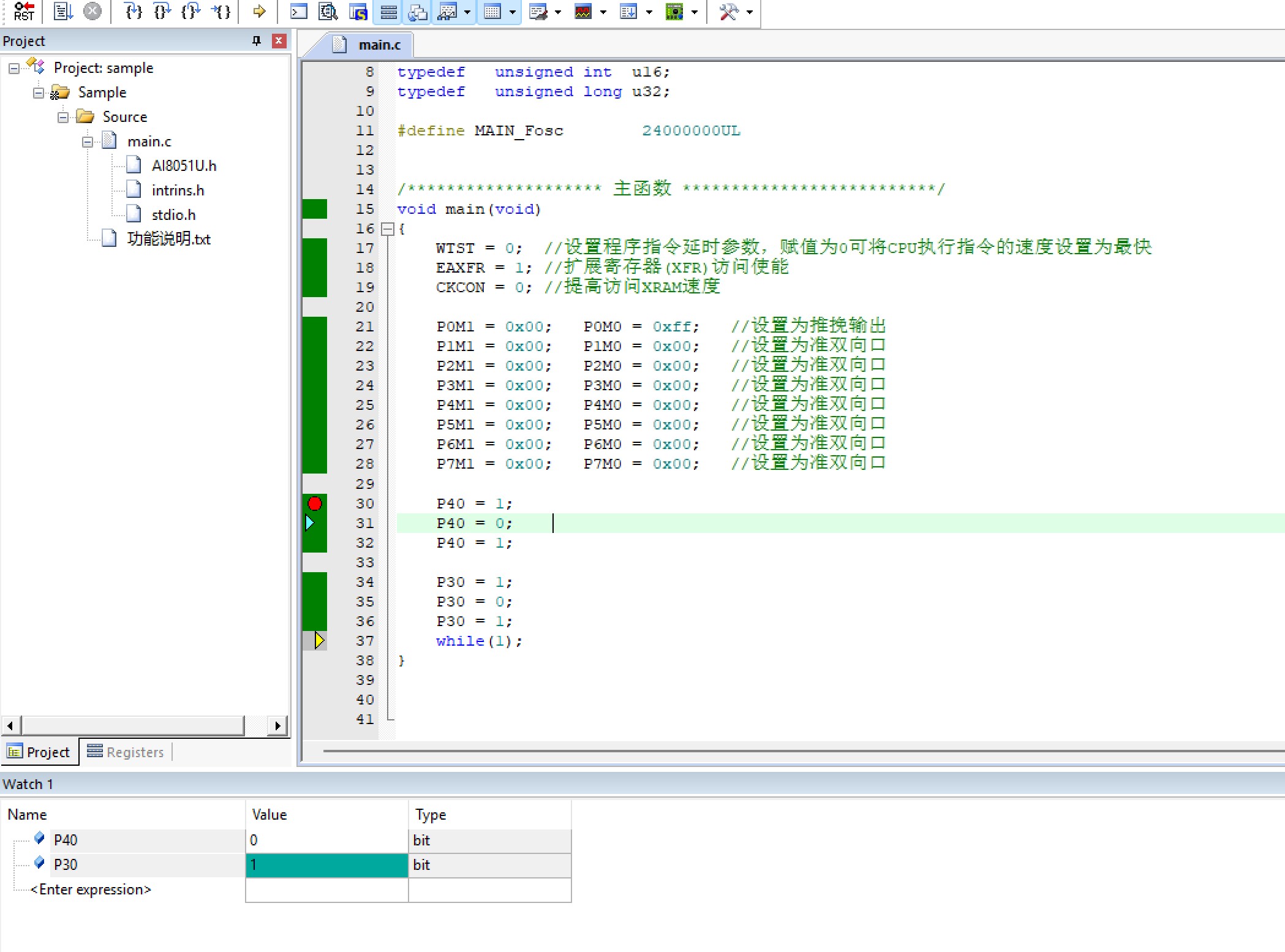Run to the cursor line
The height and width of the screenshot is (952, 1285).
220,12
